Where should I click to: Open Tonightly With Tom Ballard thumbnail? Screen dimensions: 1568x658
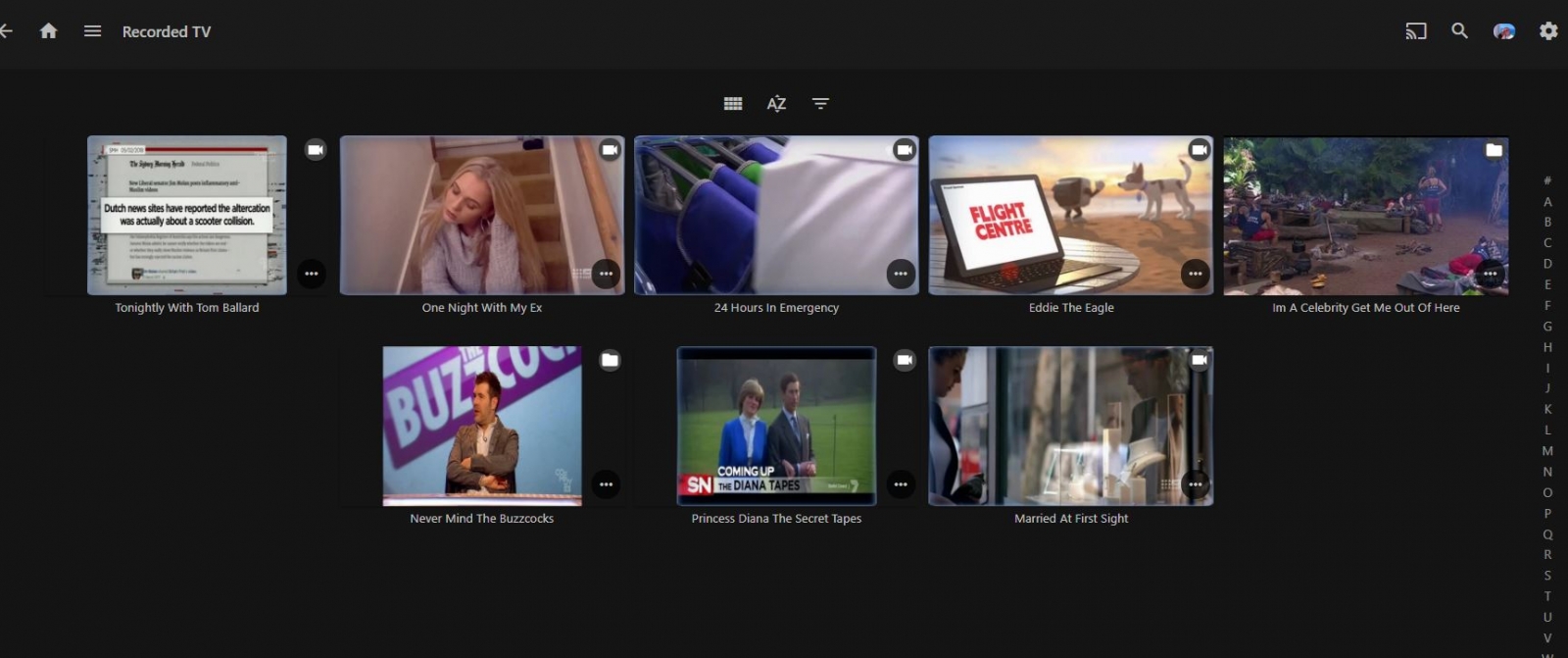point(187,215)
